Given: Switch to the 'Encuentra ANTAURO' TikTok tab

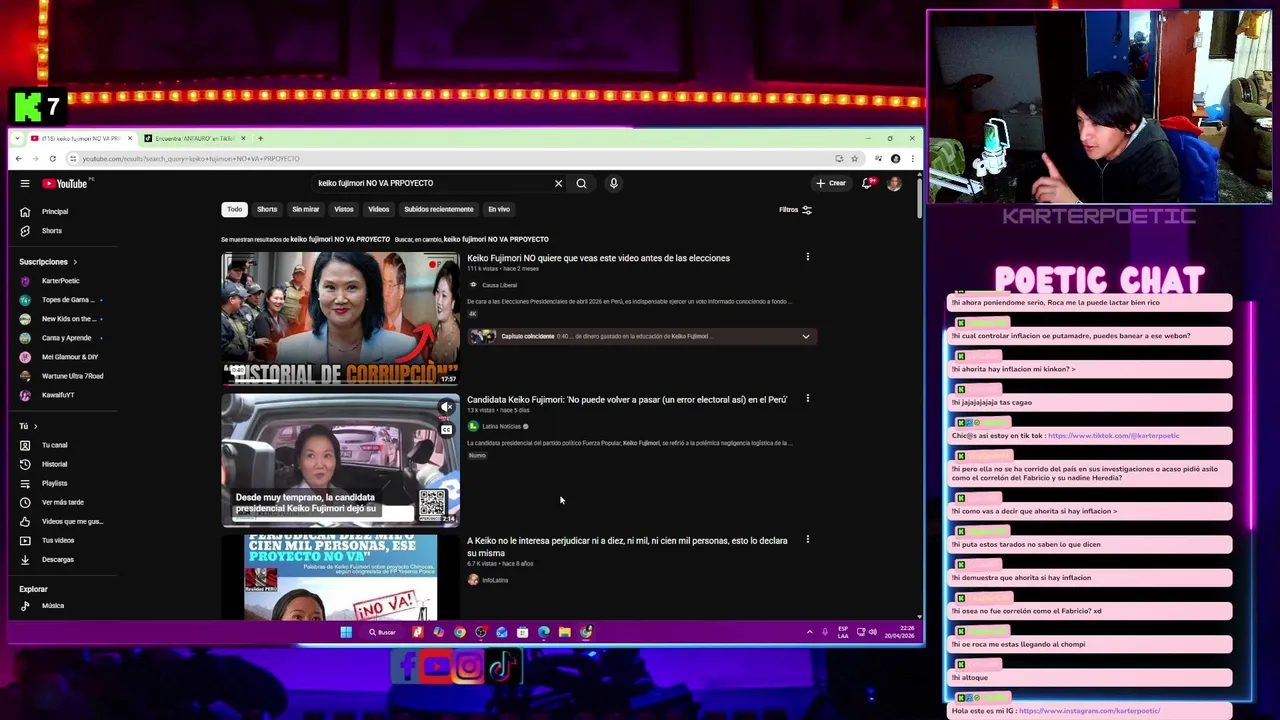Looking at the screenshot, I should pos(195,138).
